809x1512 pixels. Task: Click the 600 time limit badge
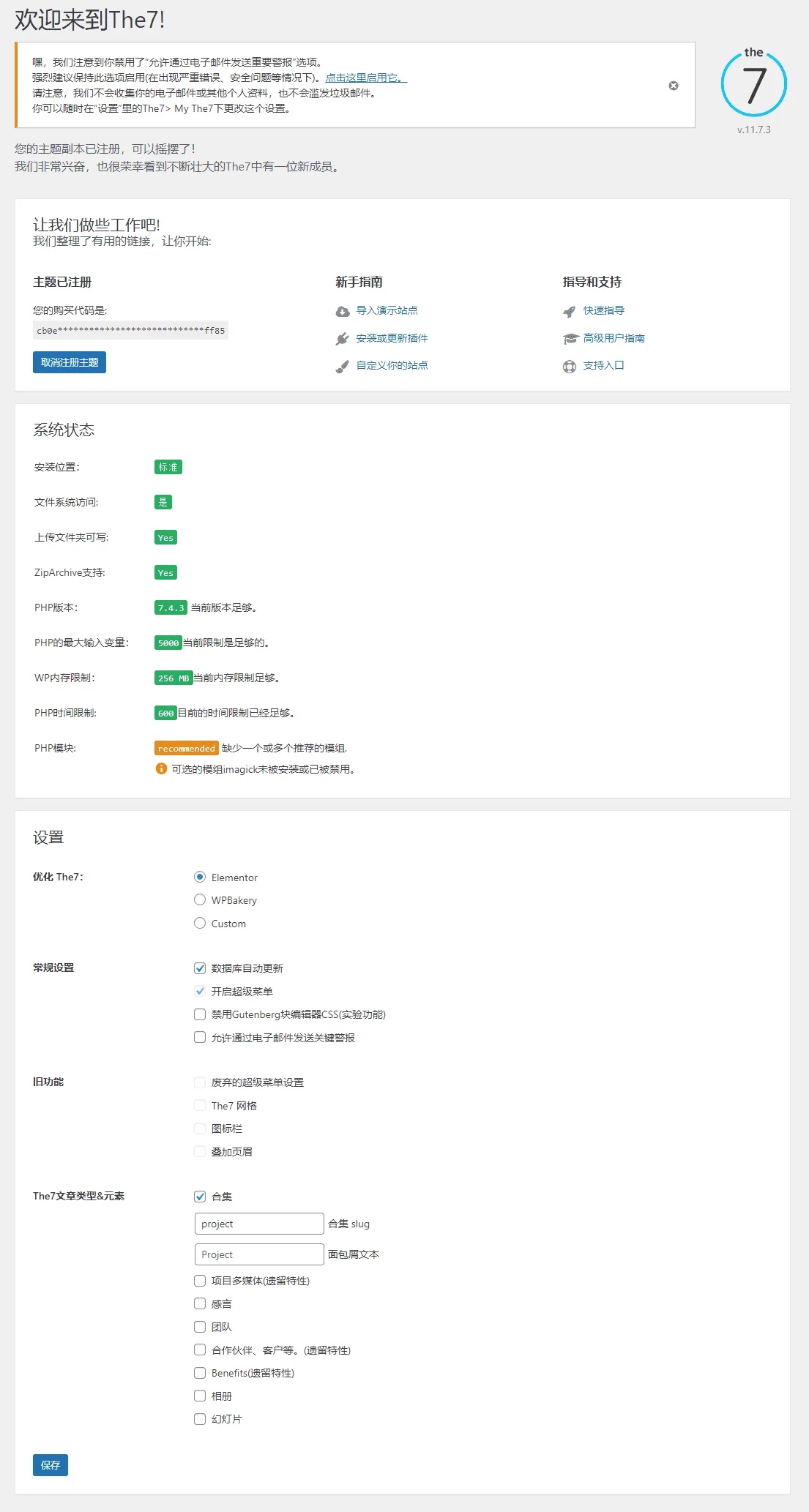click(x=165, y=713)
